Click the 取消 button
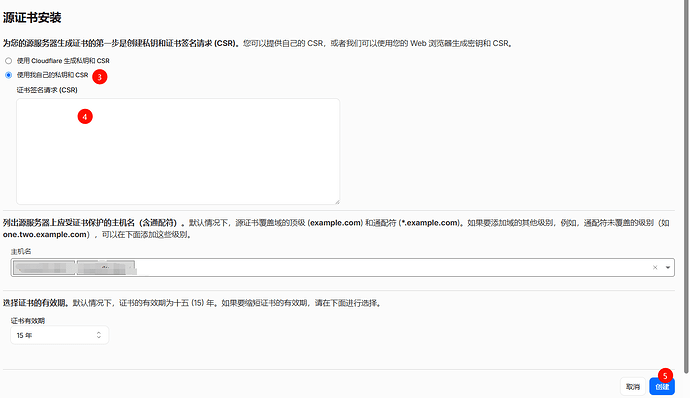Viewport: 690px width, 398px height. pos(633,387)
